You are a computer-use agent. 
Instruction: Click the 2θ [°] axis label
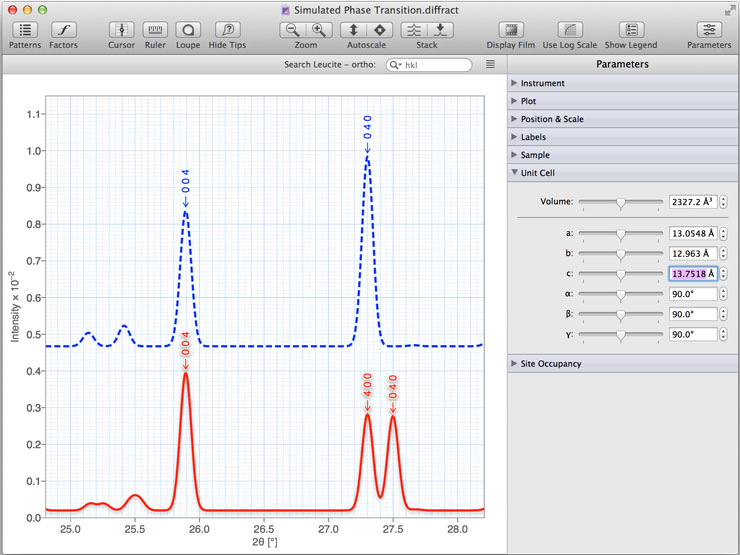point(265,542)
